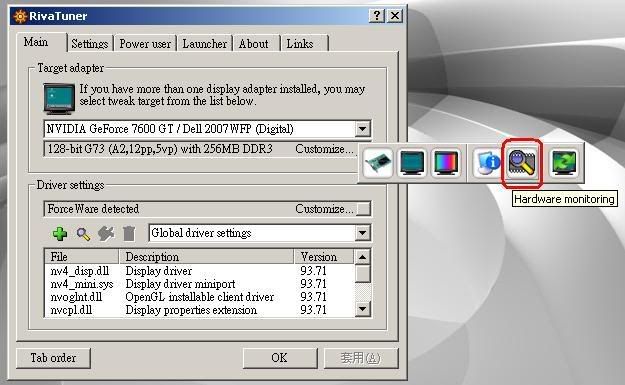Click the RivaTuner gear title bar icon
625x385 pixels.
(x=20, y=16)
